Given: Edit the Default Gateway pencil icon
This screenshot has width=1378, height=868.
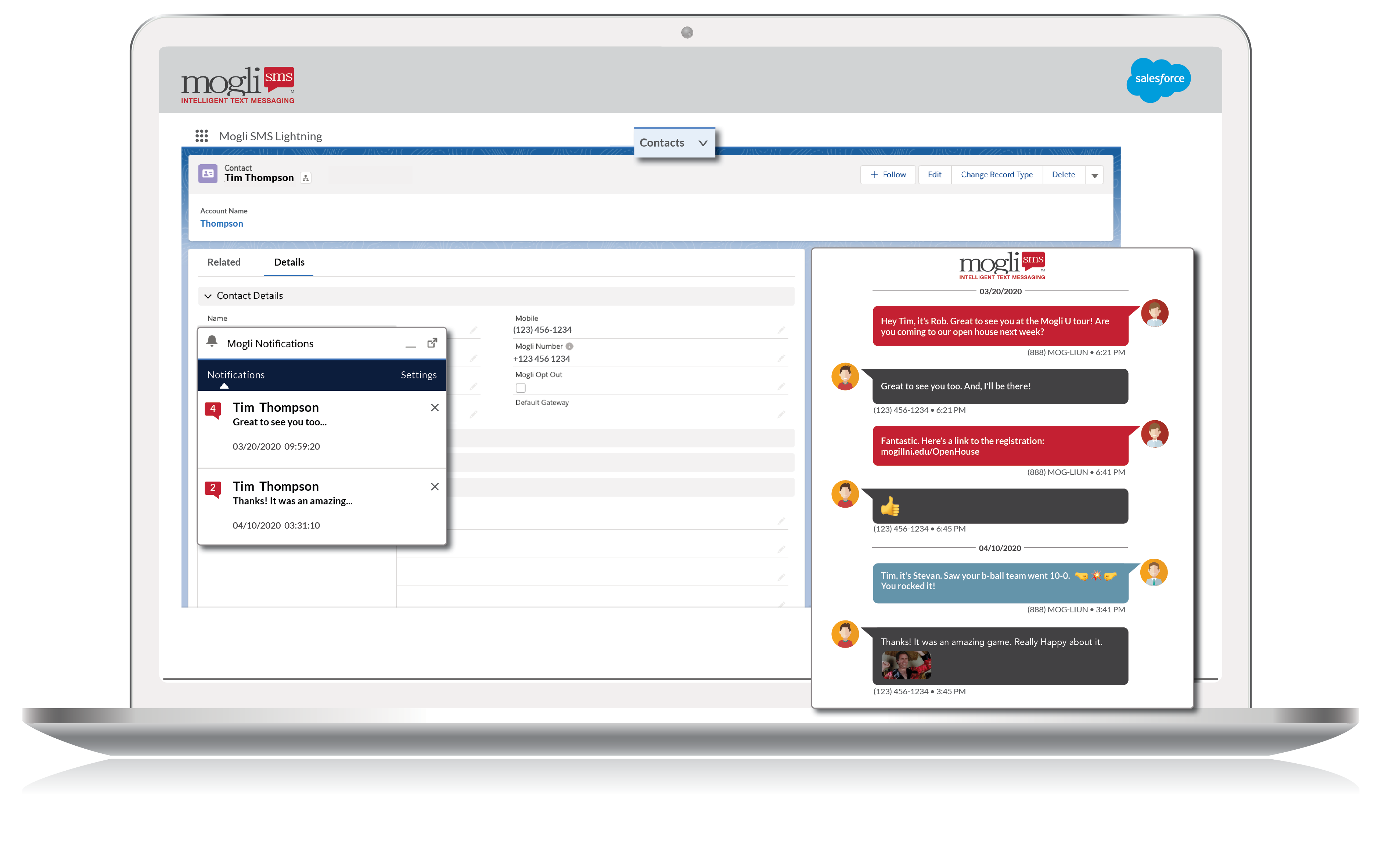Looking at the screenshot, I should [781, 414].
